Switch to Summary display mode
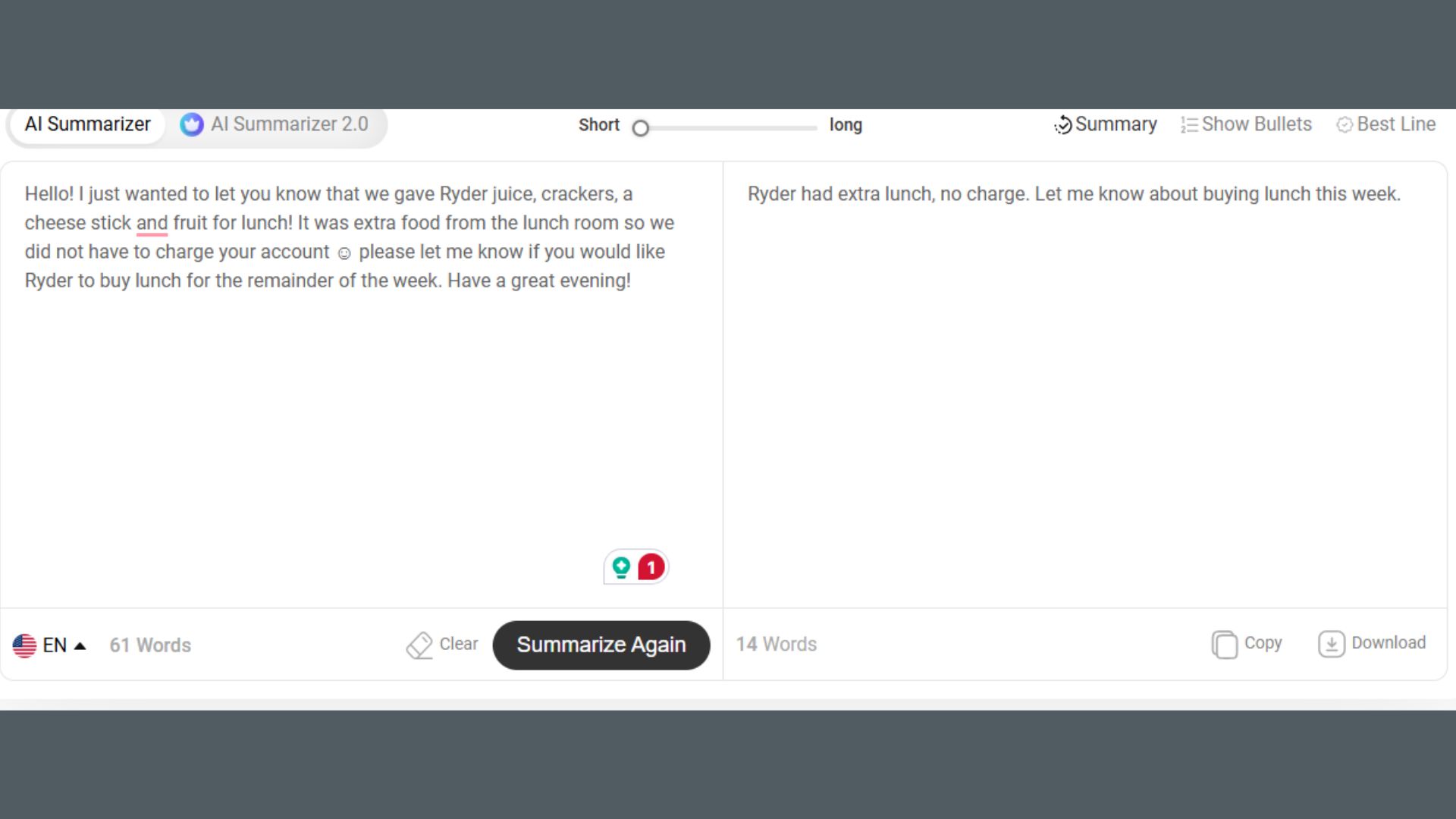 [x=1105, y=124]
